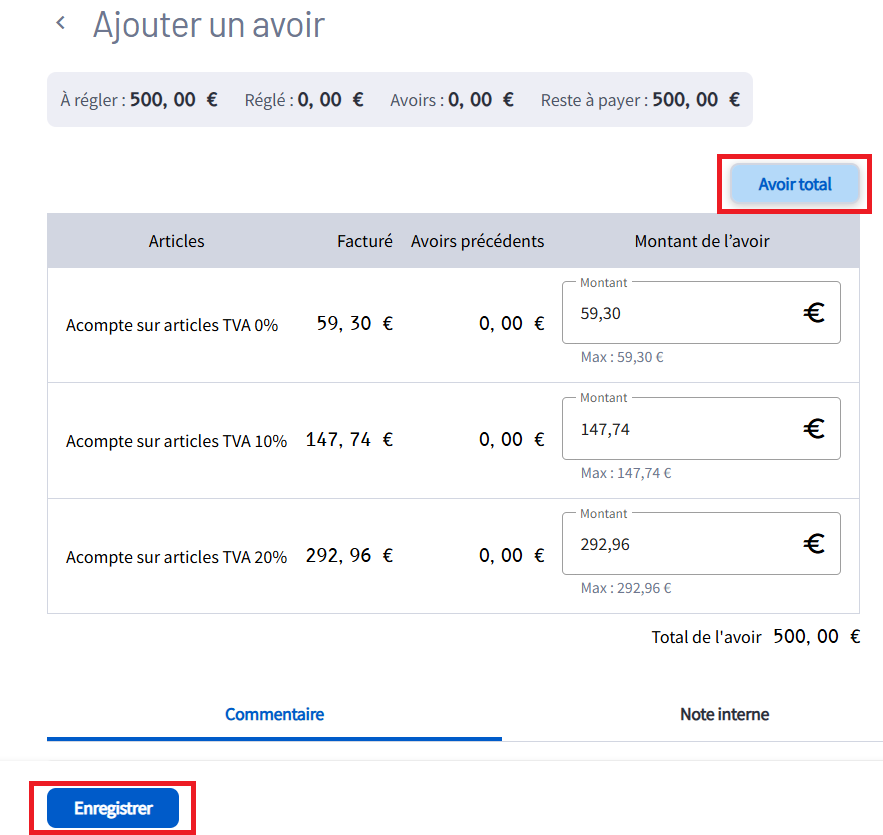Save the credit note with Enregistrer
Image resolution: width=883 pixels, height=835 pixels.
click(112, 808)
